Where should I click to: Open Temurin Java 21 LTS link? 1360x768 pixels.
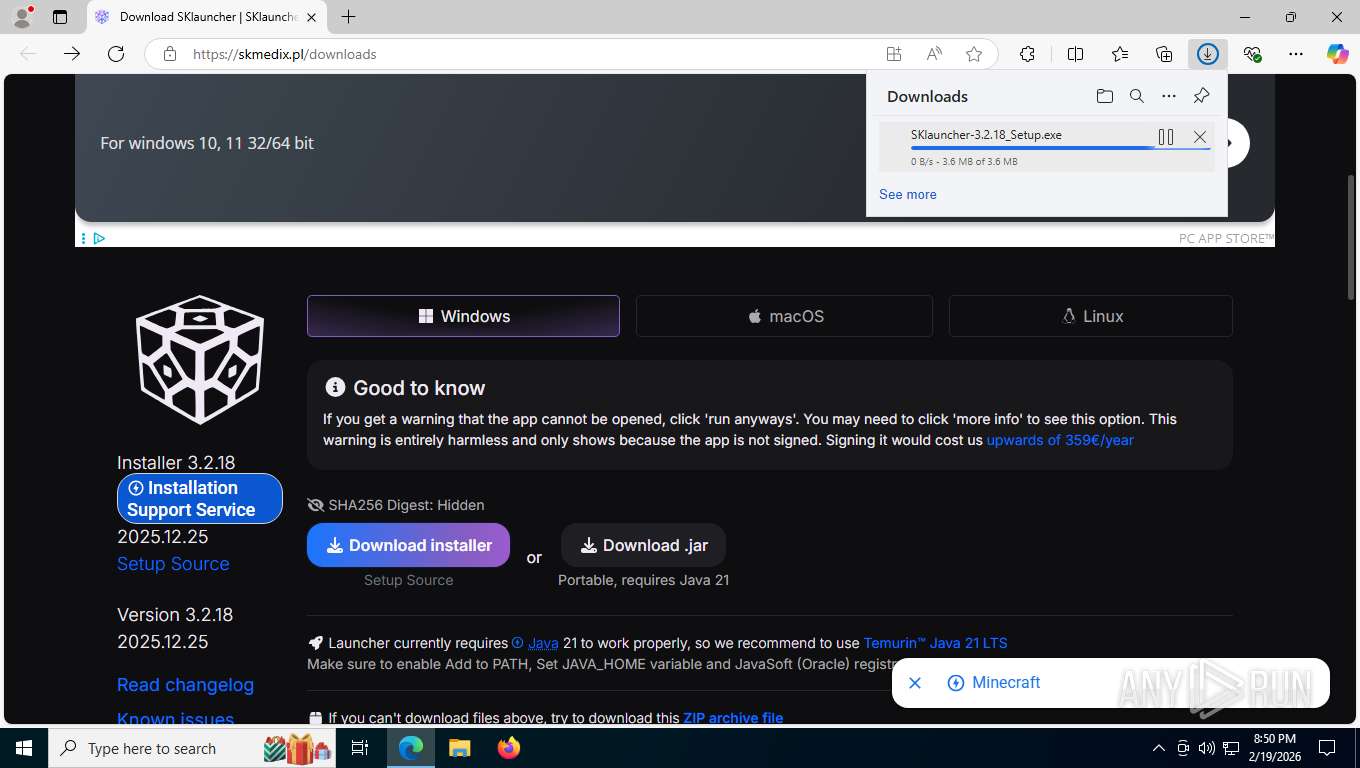coord(935,643)
